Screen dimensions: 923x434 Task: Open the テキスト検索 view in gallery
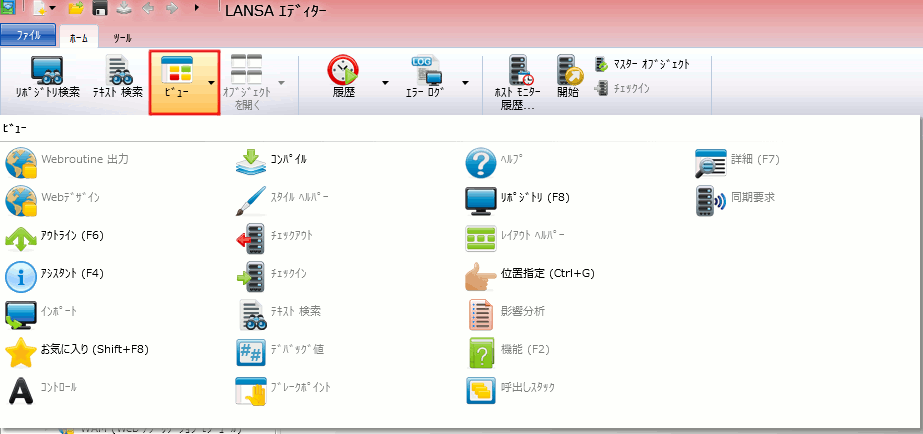(x=278, y=313)
